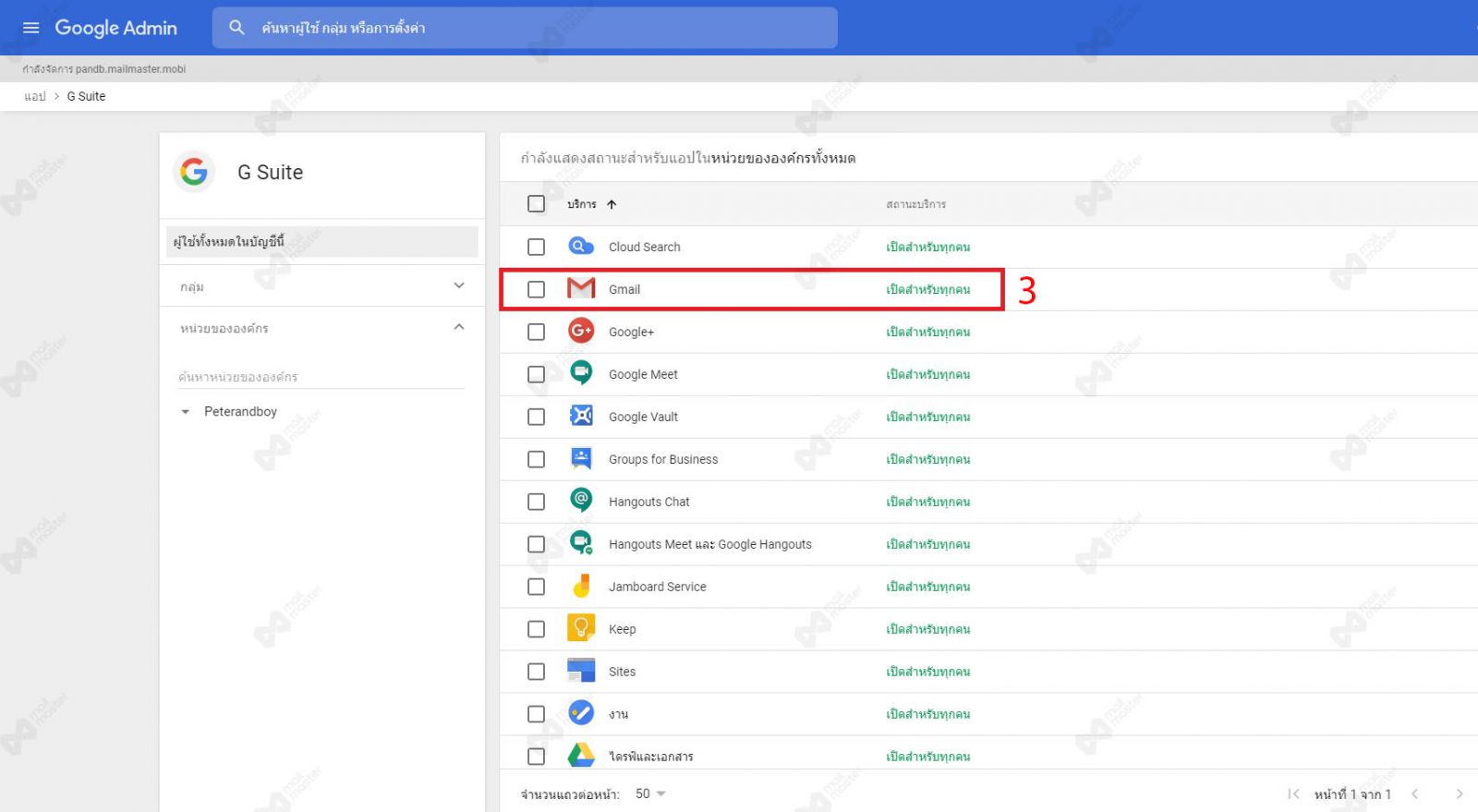Open the Jamboard Service link
The image size is (1478, 812).
click(x=657, y=587)
